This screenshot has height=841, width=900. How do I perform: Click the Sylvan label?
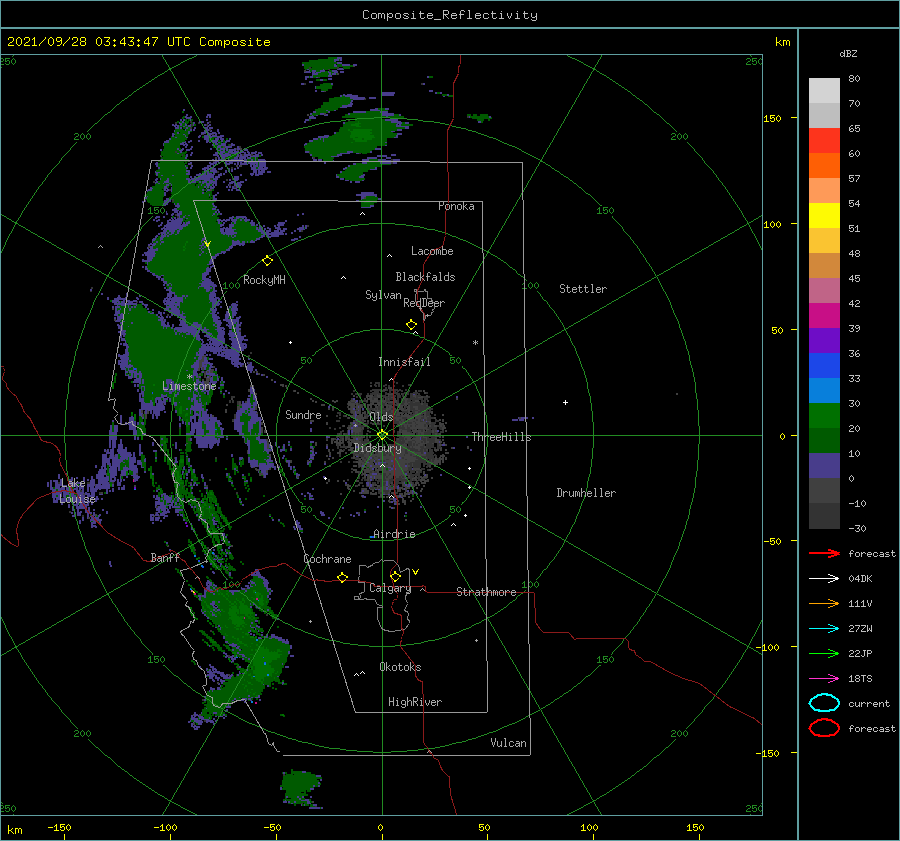pos(383,295)
